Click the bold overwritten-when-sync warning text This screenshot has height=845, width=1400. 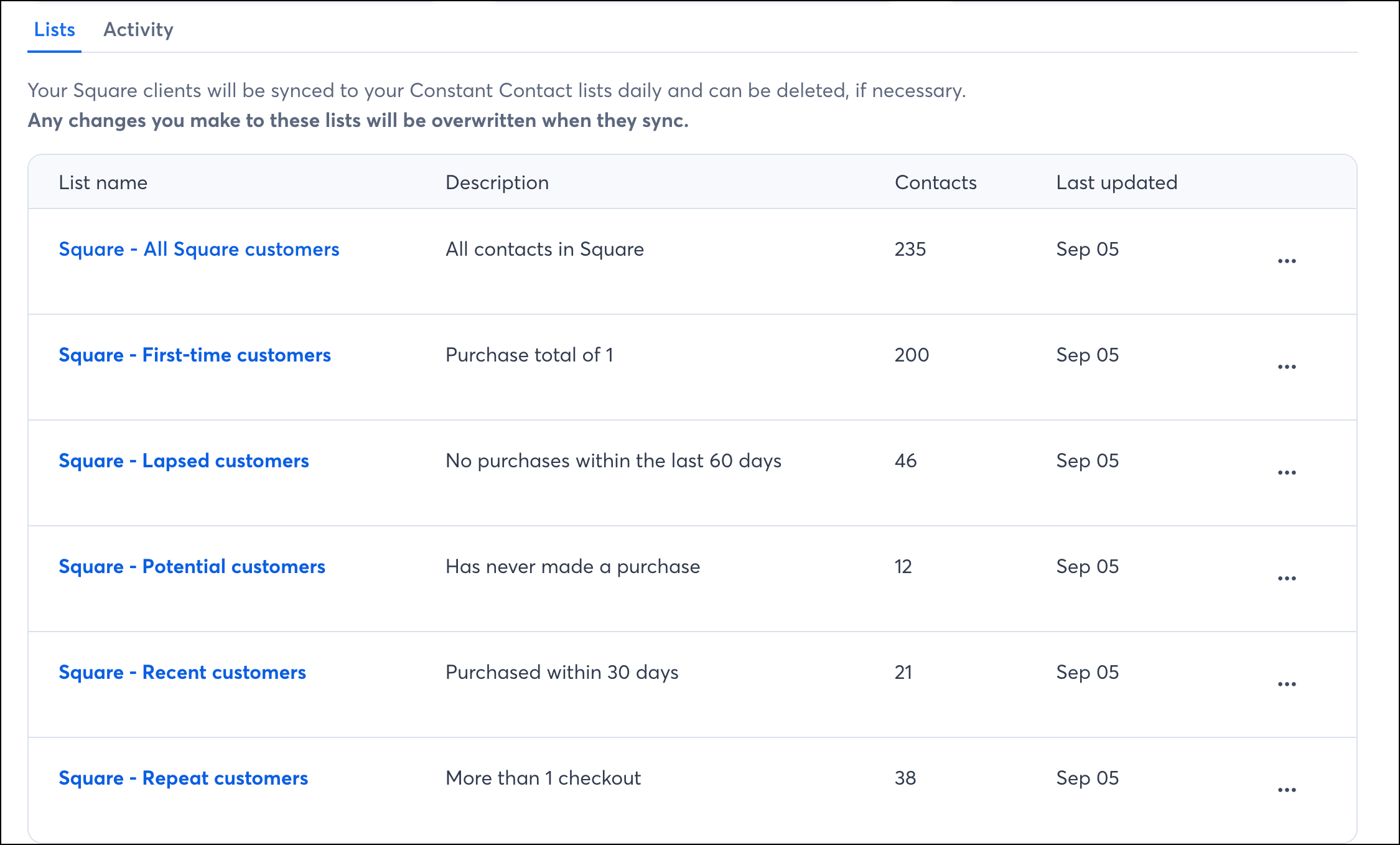(358, 120)
